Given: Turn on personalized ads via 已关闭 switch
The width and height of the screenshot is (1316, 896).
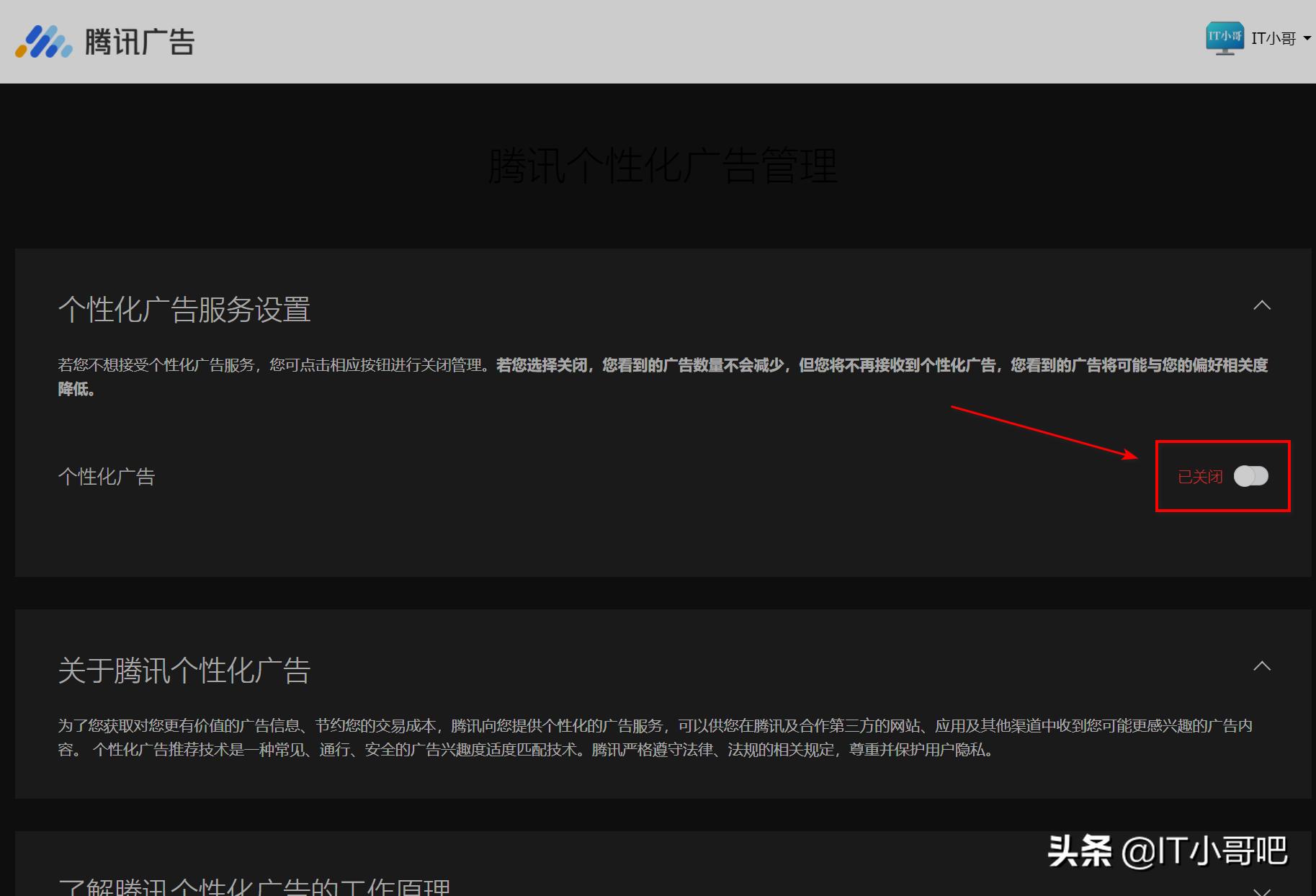Looking at the screenshot, I should [1251, 476].
